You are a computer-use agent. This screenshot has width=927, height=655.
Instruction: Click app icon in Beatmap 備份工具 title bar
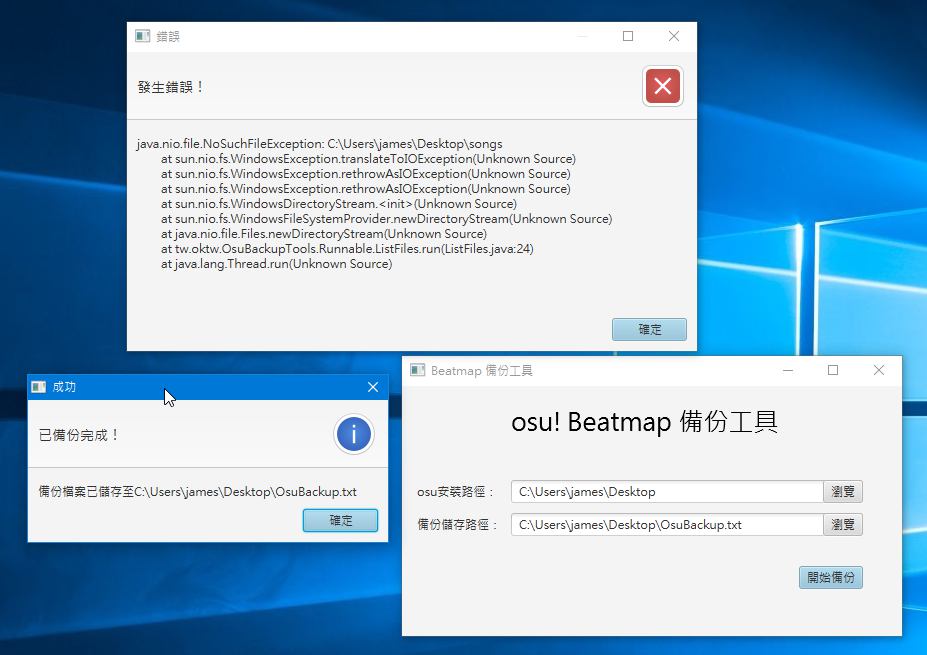coord(417,370)
